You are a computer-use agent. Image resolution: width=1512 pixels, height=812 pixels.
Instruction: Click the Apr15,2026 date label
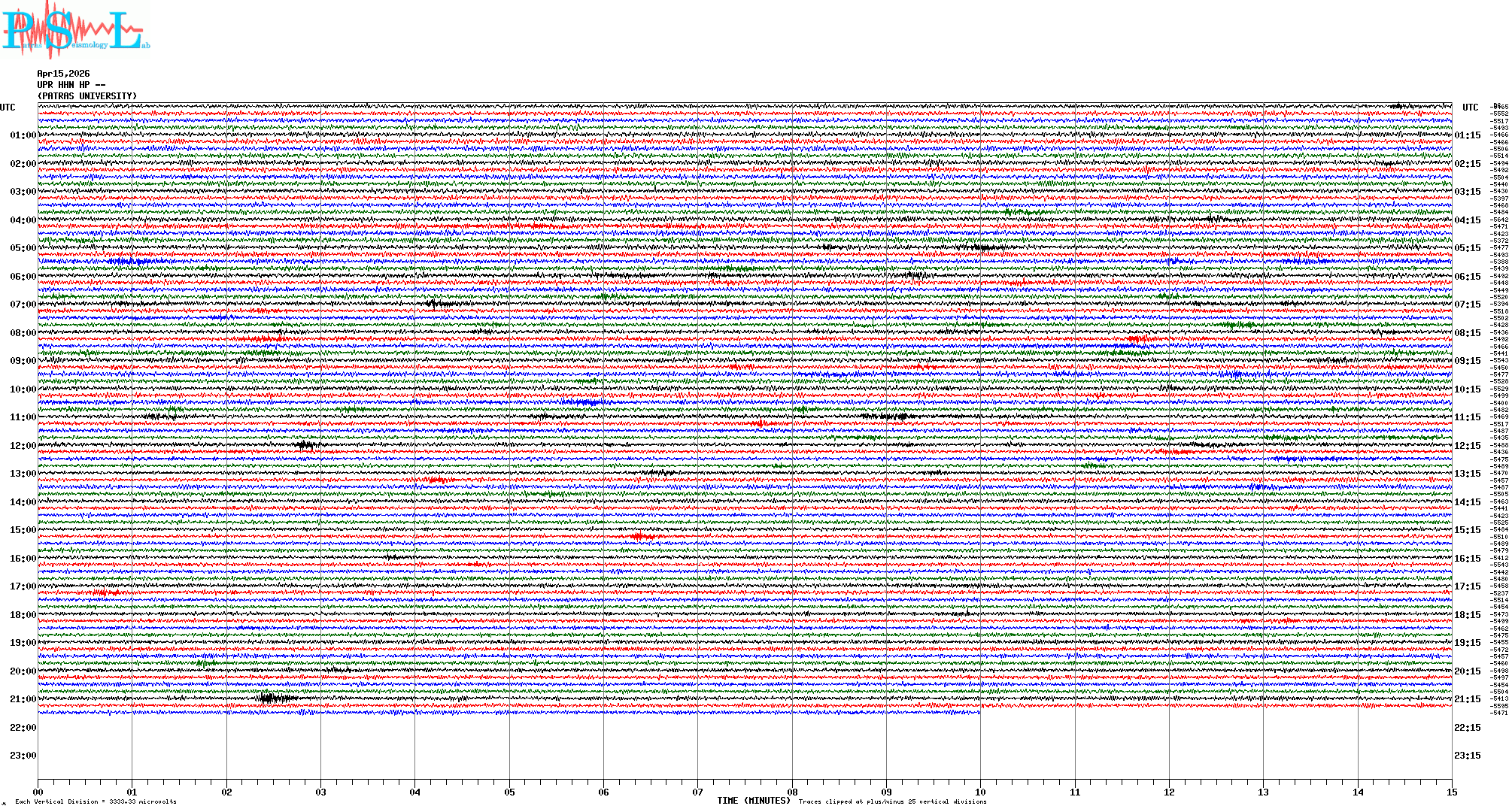pyautogui.click(x=63, y=74)
